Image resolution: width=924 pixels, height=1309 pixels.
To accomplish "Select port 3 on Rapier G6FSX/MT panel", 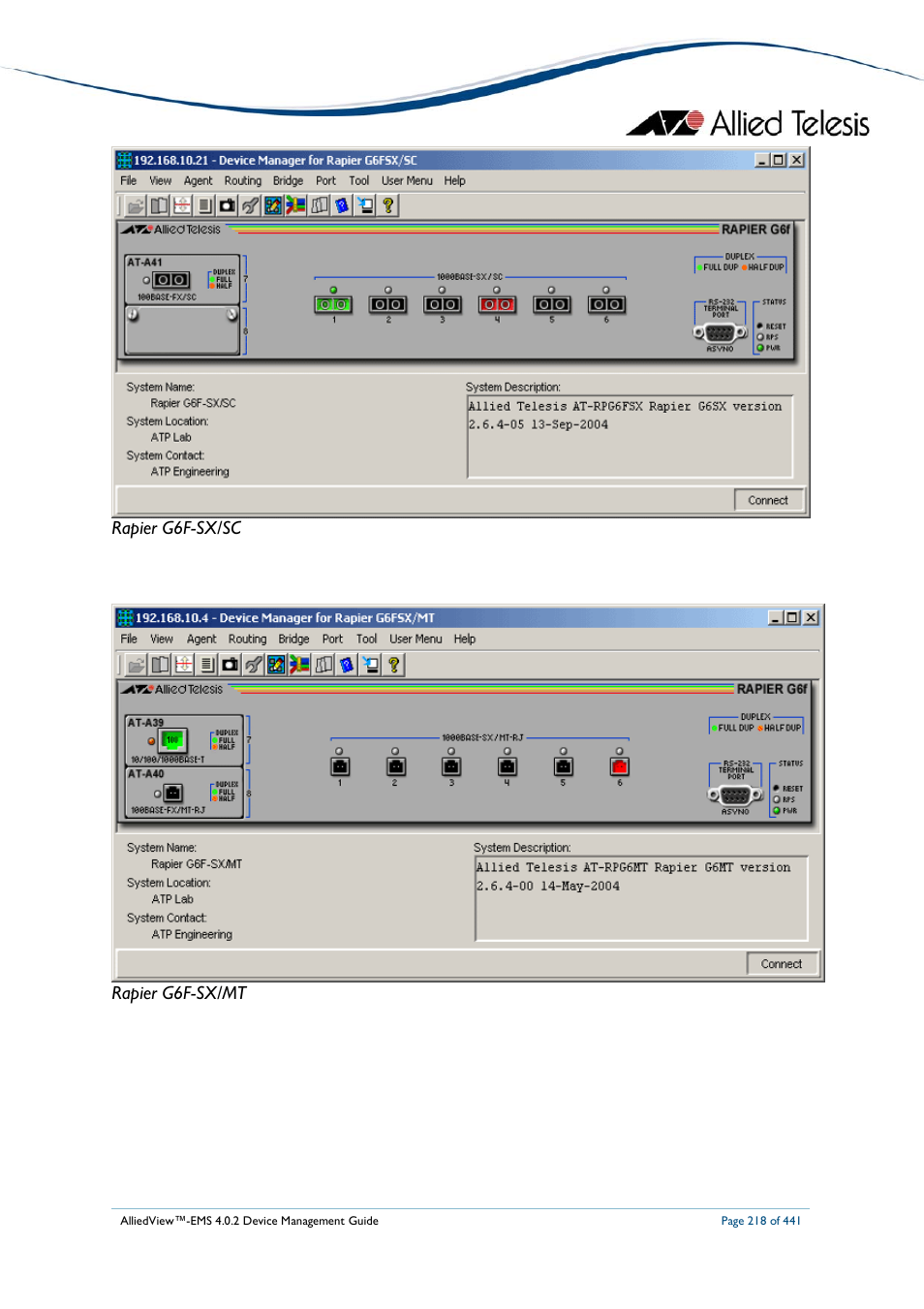I will pos(451,766).
